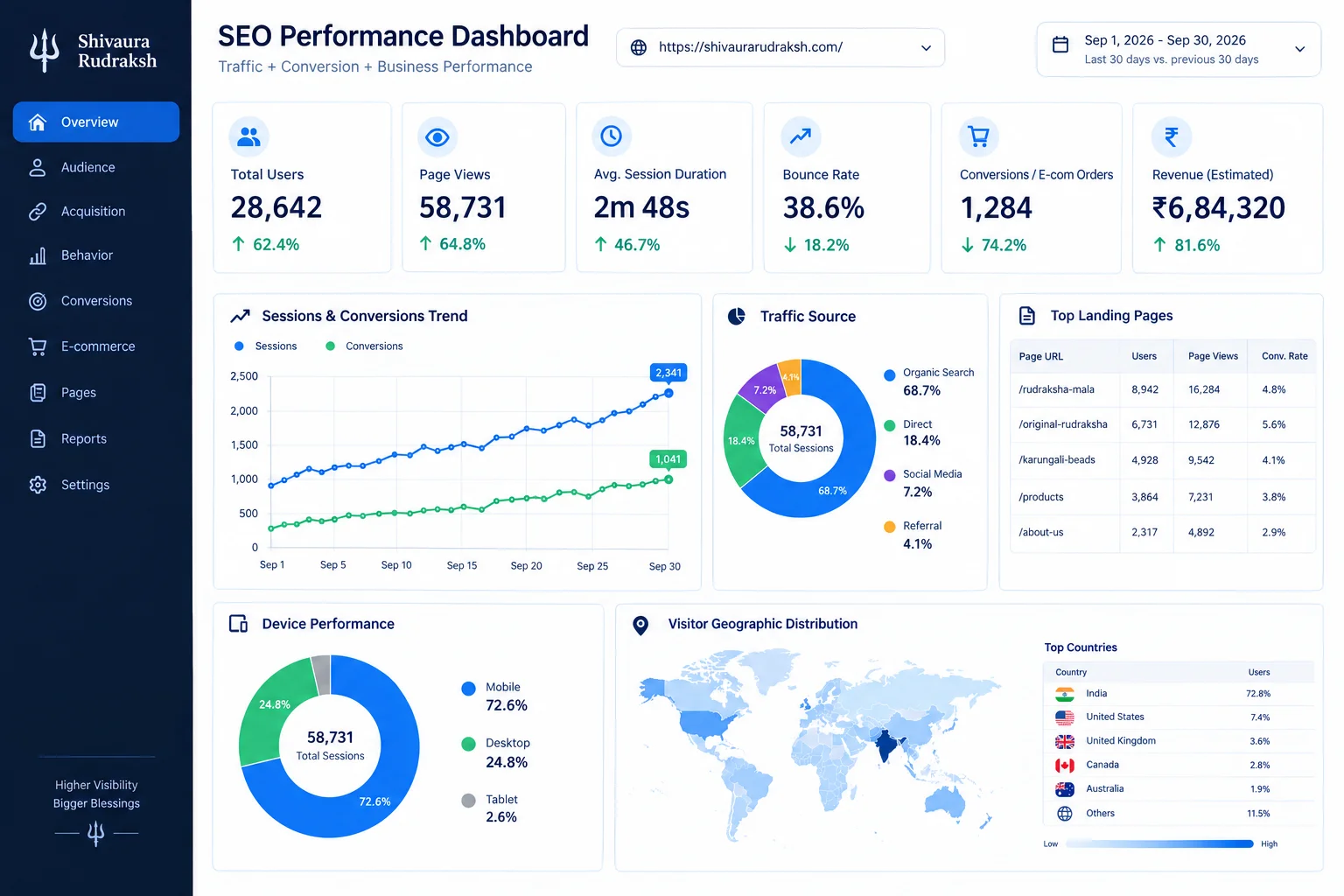Screen dimensions: 1344x896
Task: Click the India flag icon
Action: click(1065, 694)
